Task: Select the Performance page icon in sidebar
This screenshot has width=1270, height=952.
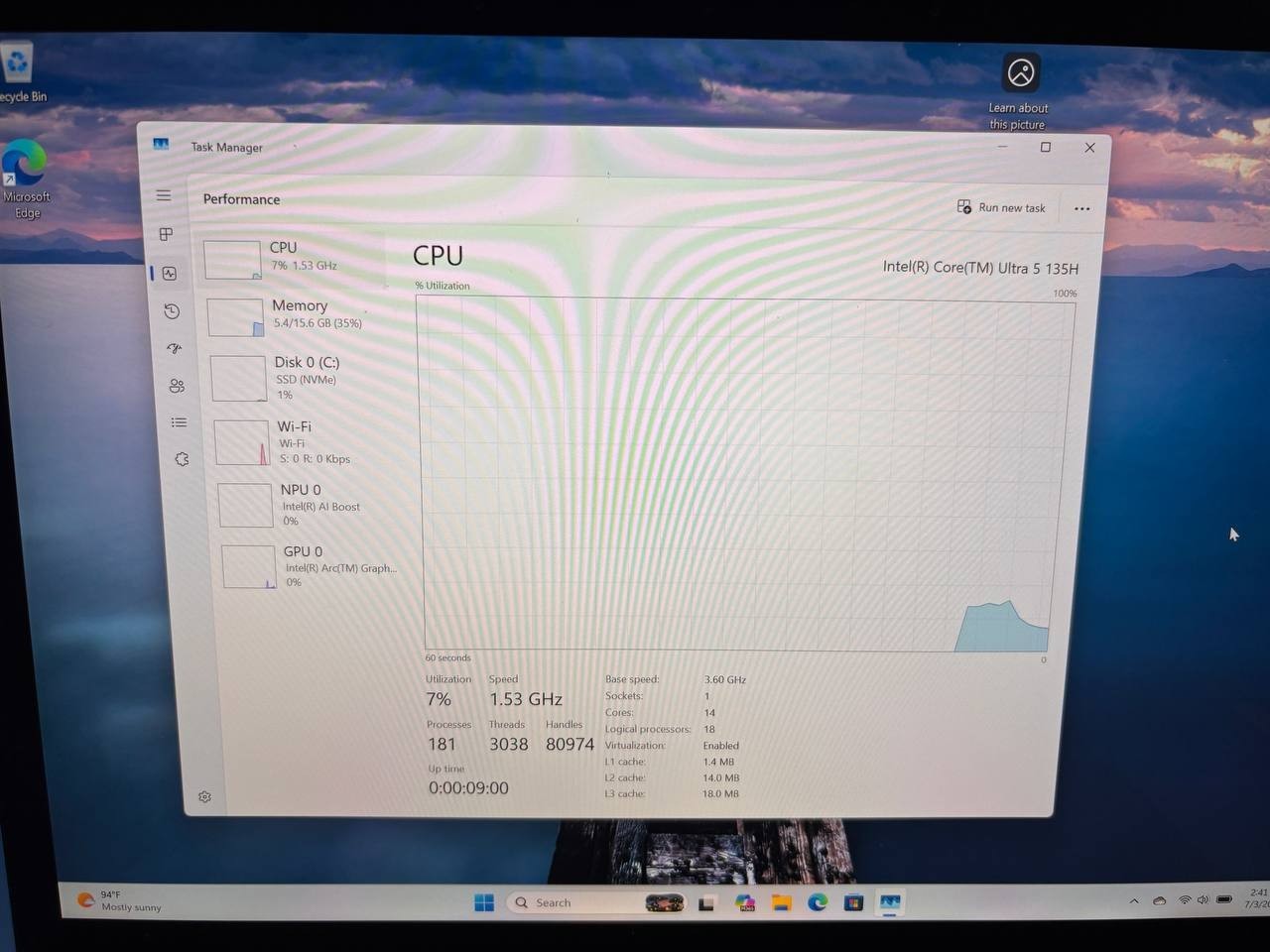Action: pos(170,273)
